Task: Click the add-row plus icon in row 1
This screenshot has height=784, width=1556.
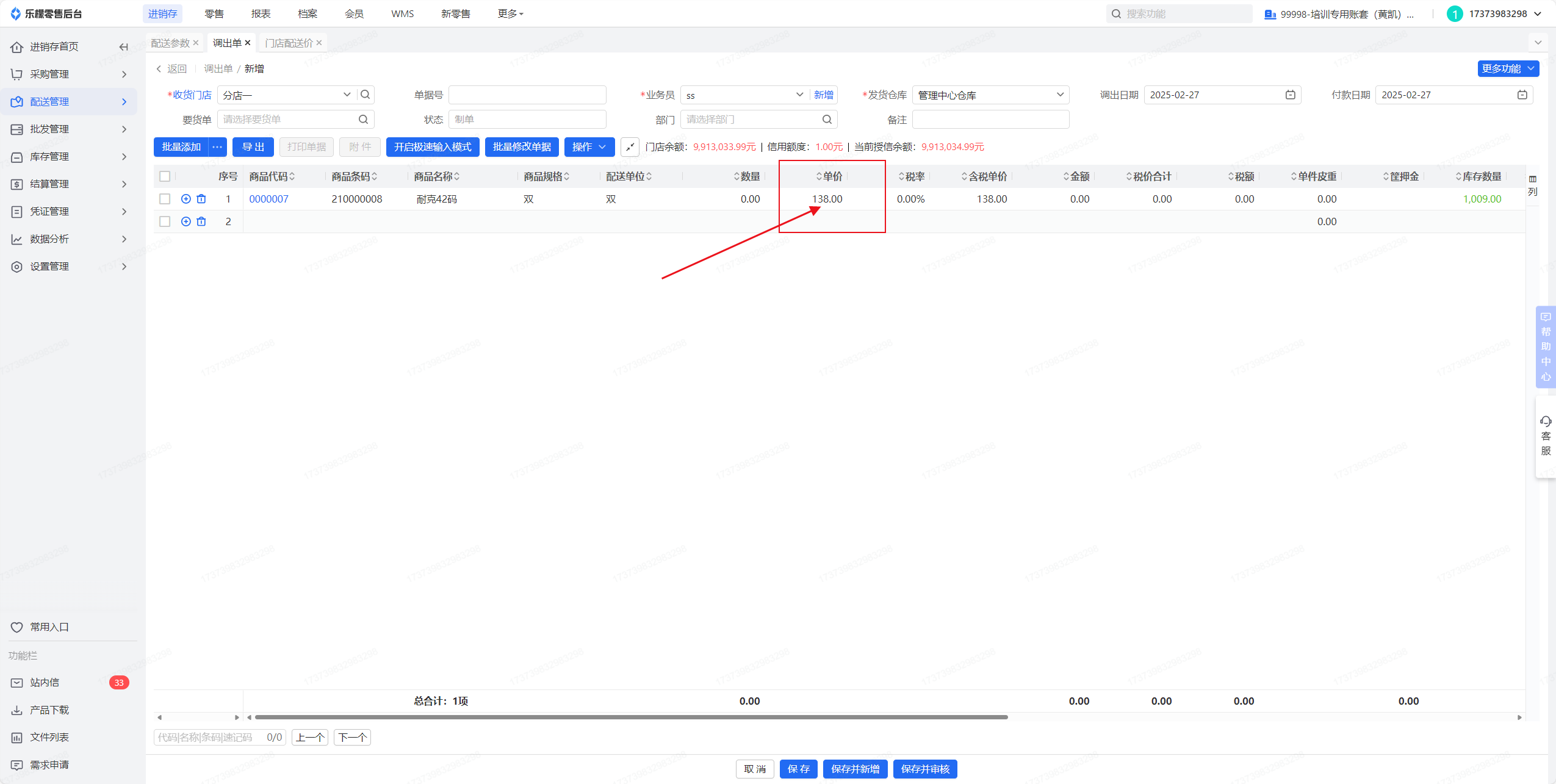Action: [x=186, y=199]
